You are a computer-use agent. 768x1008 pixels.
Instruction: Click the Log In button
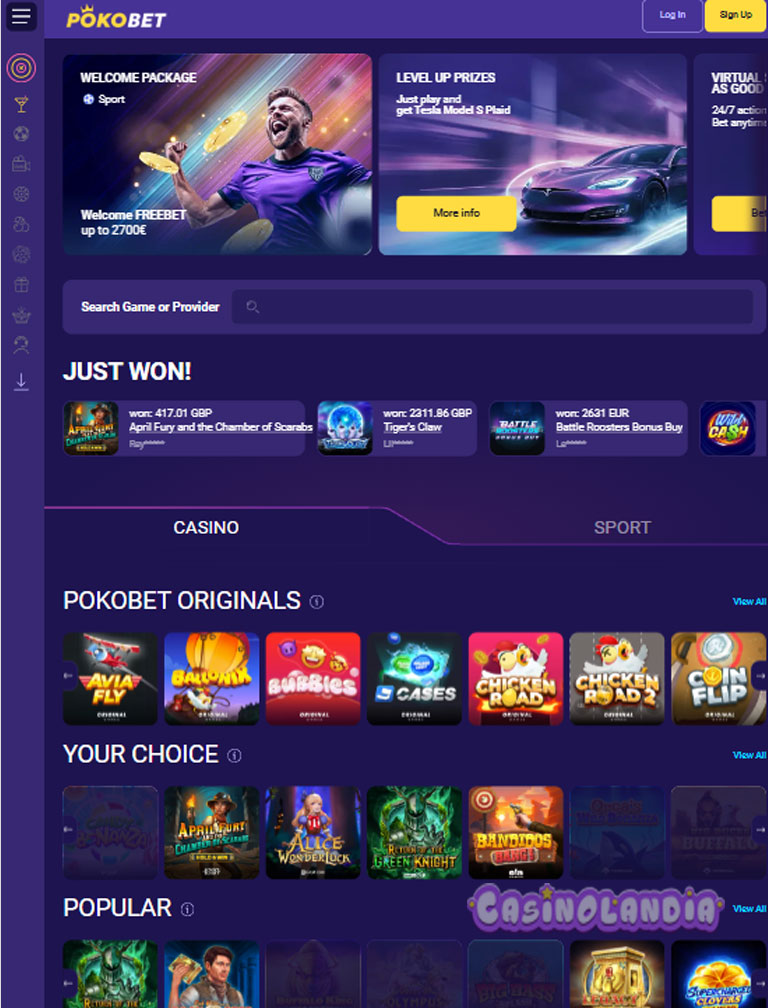tap(672, 15)
